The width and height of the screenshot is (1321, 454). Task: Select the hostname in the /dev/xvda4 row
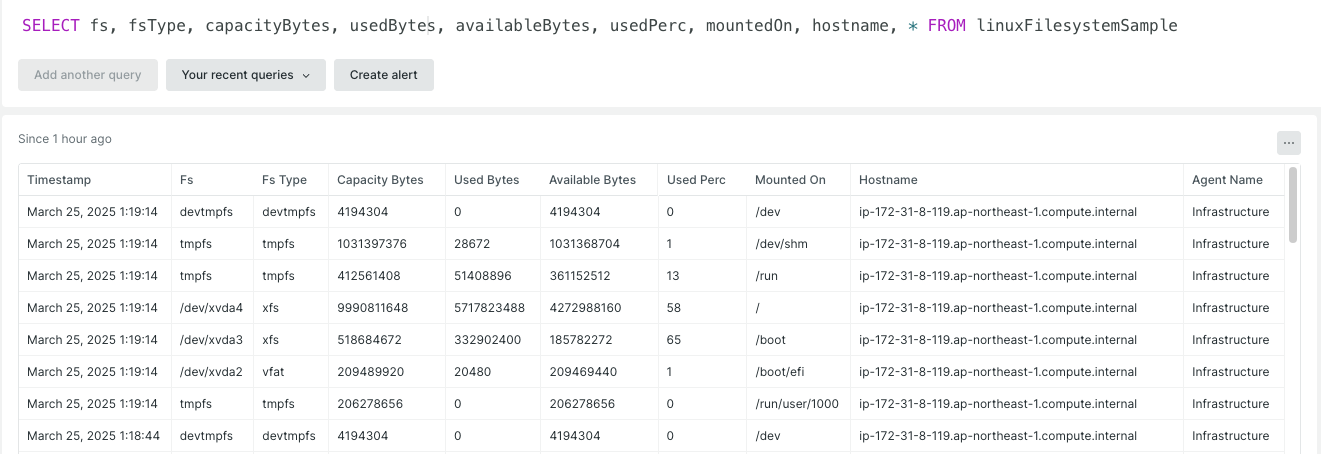[x=998, y=308]
